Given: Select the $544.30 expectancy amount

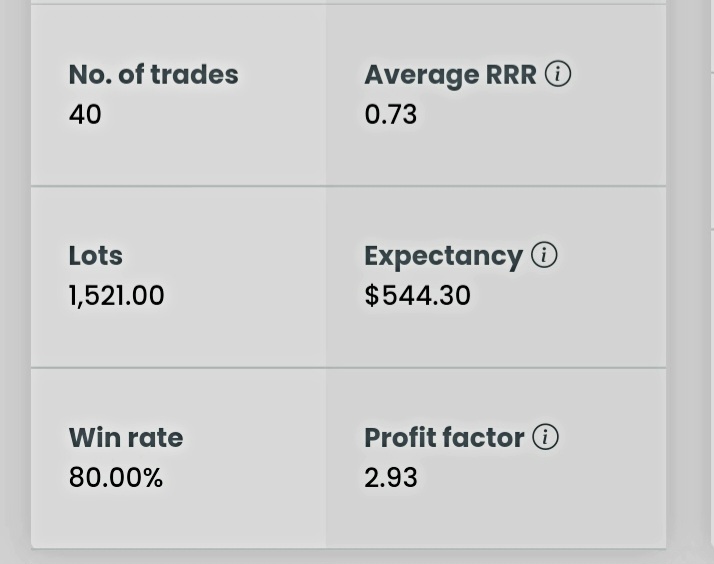Looking at the screenshot, I should pyautogui.click(x=417, y=296).
